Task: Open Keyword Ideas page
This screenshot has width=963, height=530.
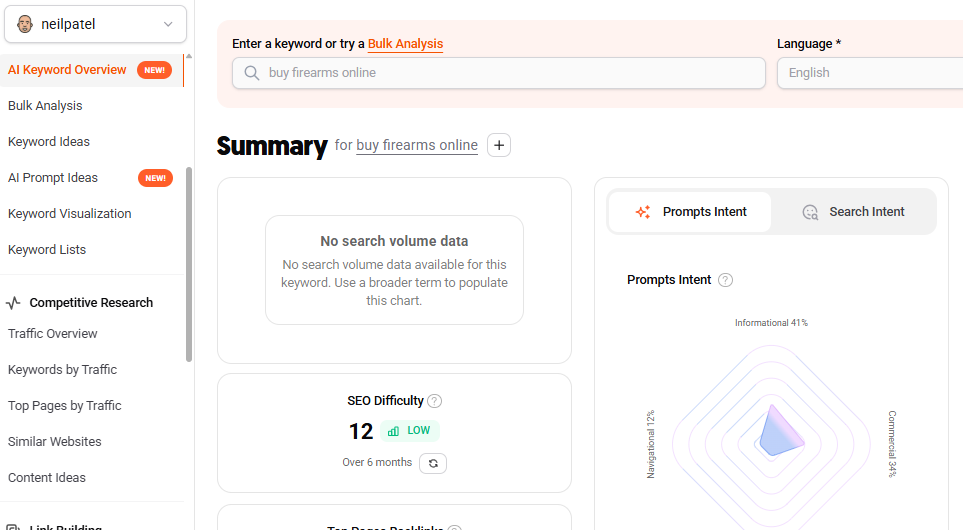Action: click(x=49, y=142)
